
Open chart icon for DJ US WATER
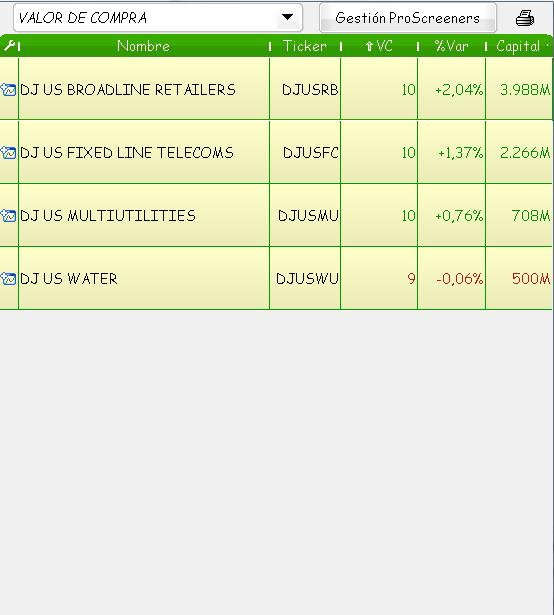[x=8, y=279]
